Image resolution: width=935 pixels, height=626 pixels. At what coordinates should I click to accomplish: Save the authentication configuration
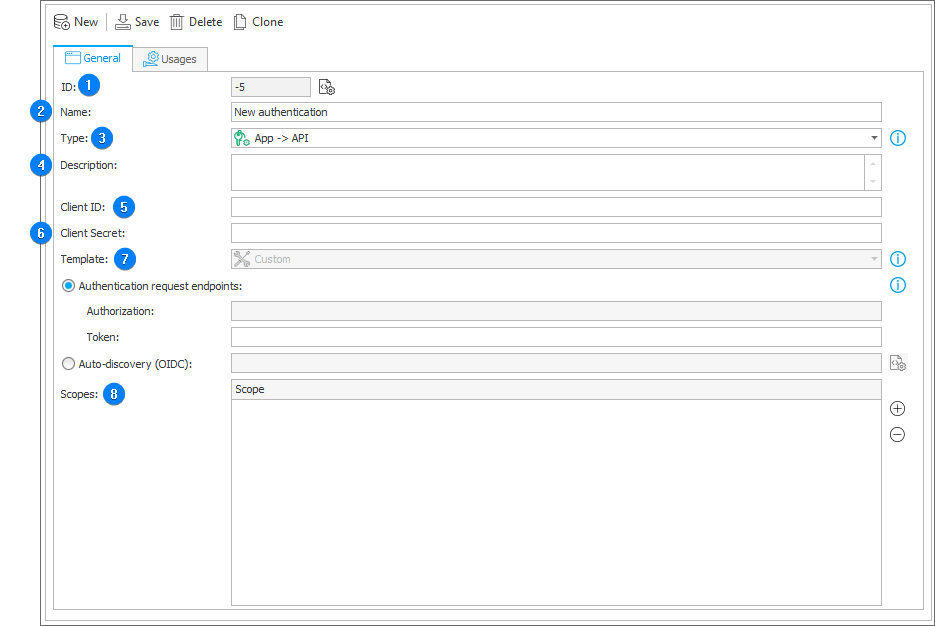(x=137, y=22)
